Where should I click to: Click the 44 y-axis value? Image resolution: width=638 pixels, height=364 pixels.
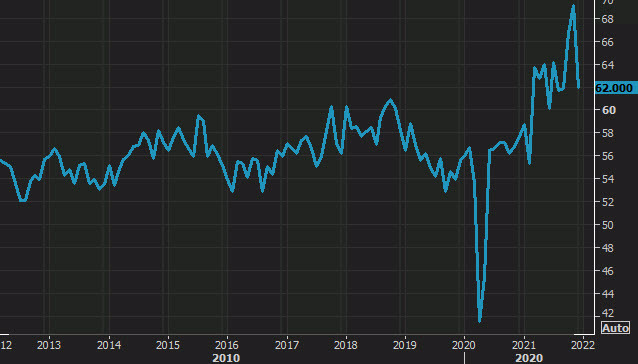tap(607, 294)
